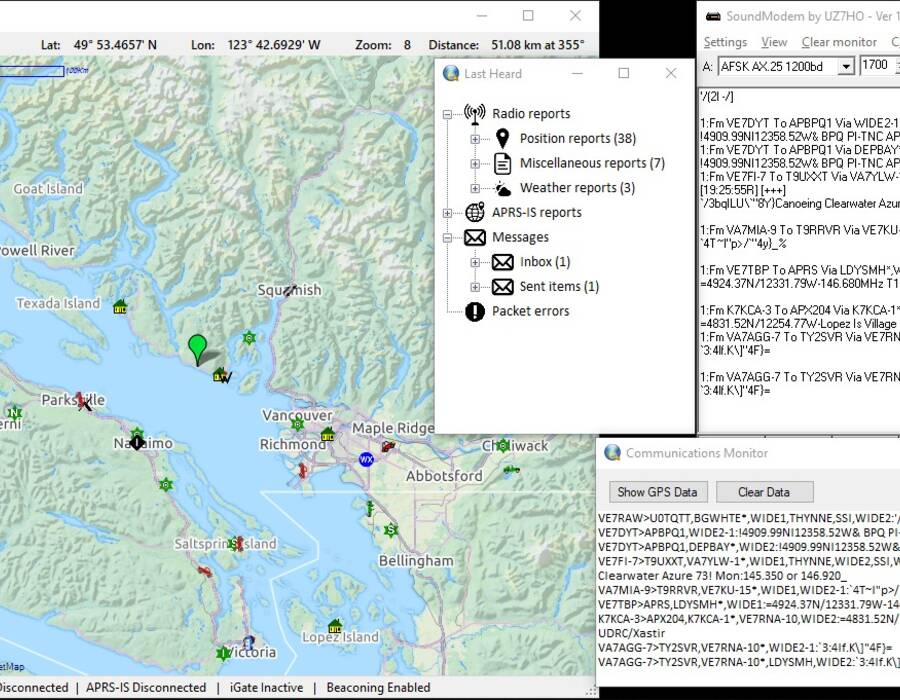This screenshot has height=700, width=900.
Task: Click the APRS-IS reports globe icon
Action: click(475, 212)
